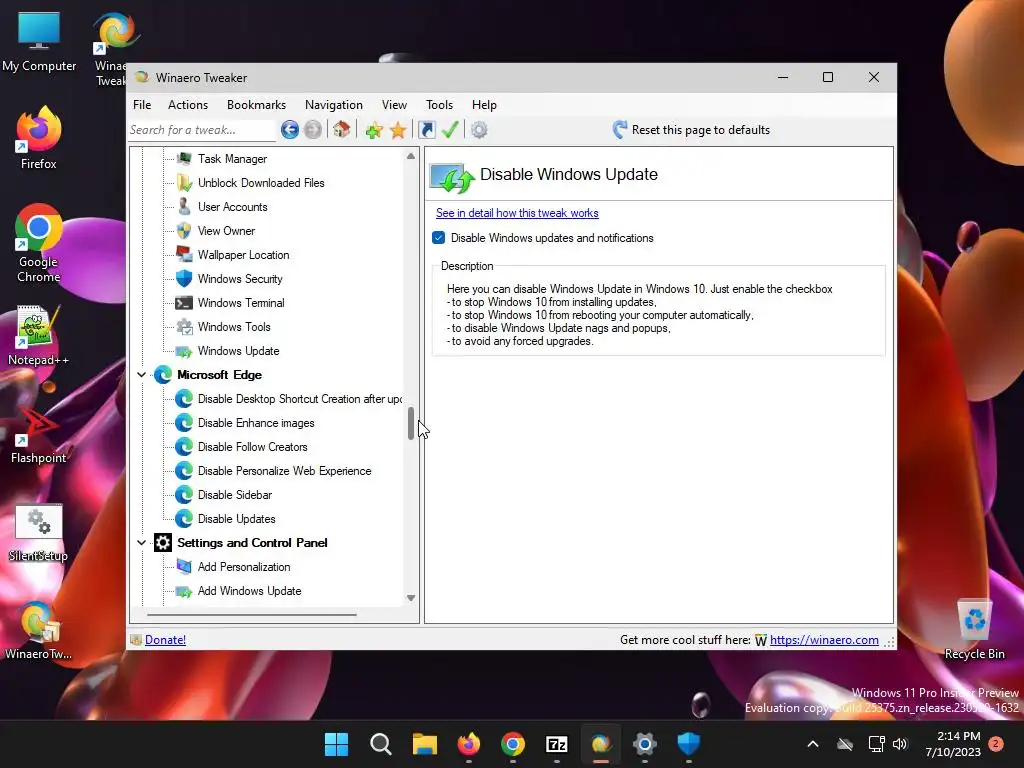Open bookmarks using the gold star icon

pyautogui.click(x=398, y=130)
